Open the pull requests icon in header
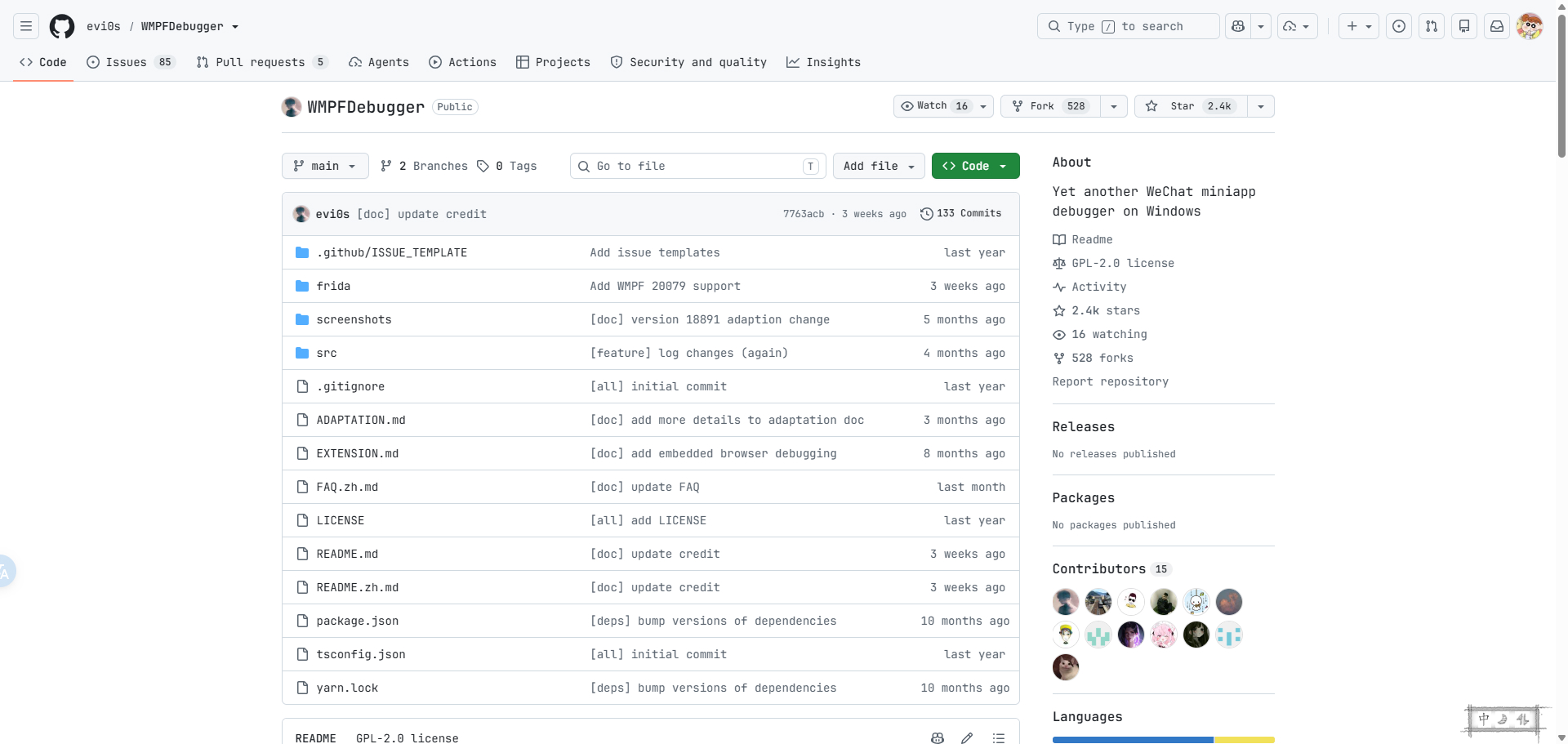 pos(1432,26)
